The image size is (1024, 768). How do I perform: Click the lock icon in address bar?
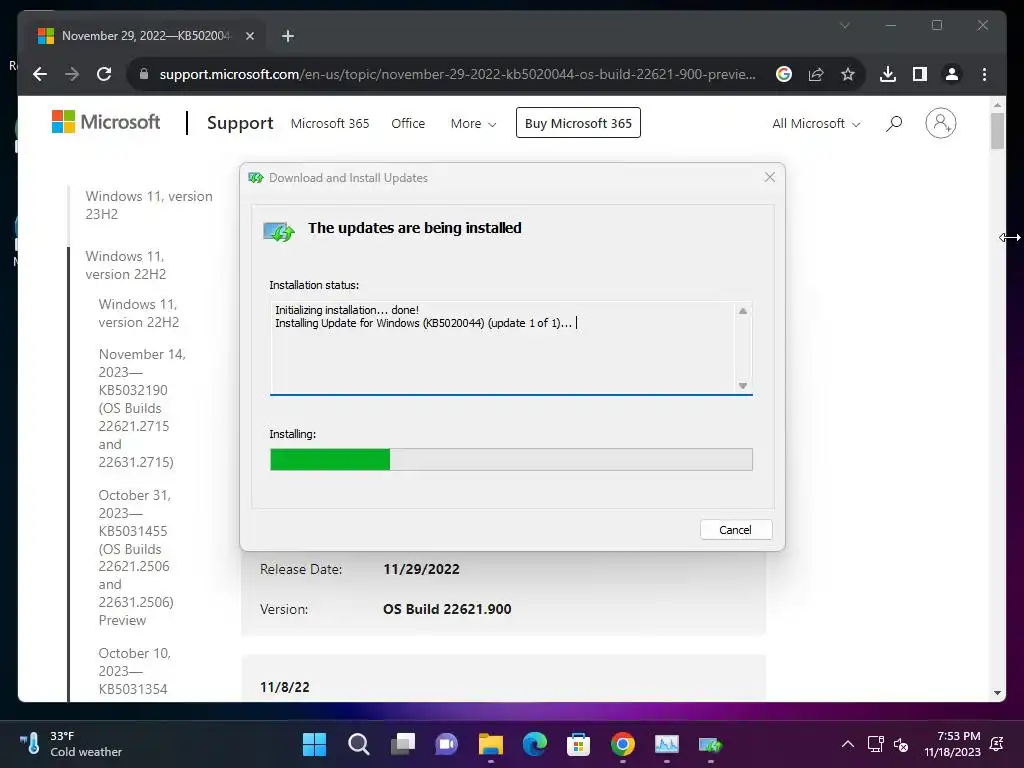(144, 74)
